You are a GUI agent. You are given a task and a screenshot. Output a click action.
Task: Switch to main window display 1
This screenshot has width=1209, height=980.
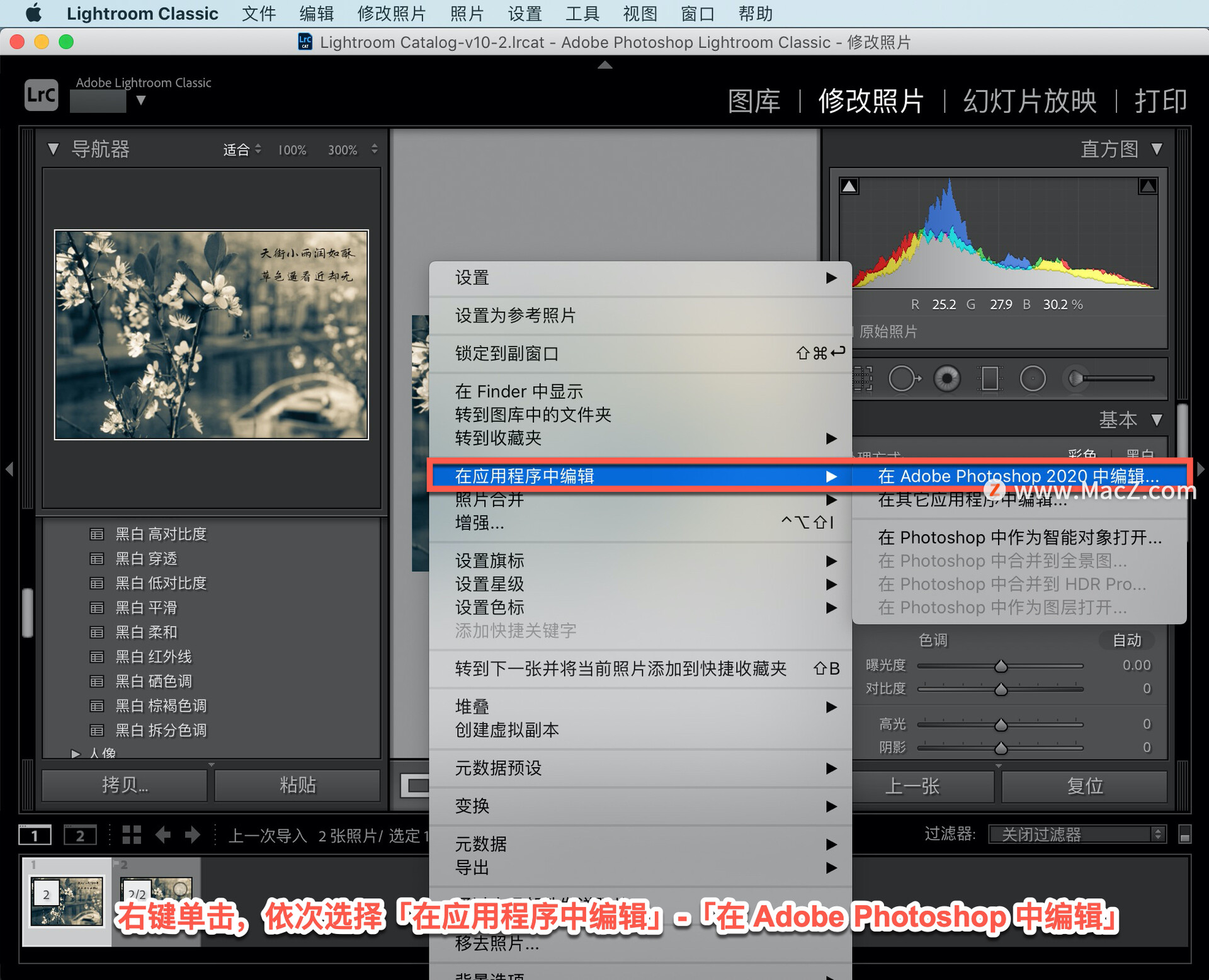pos(35,835)
